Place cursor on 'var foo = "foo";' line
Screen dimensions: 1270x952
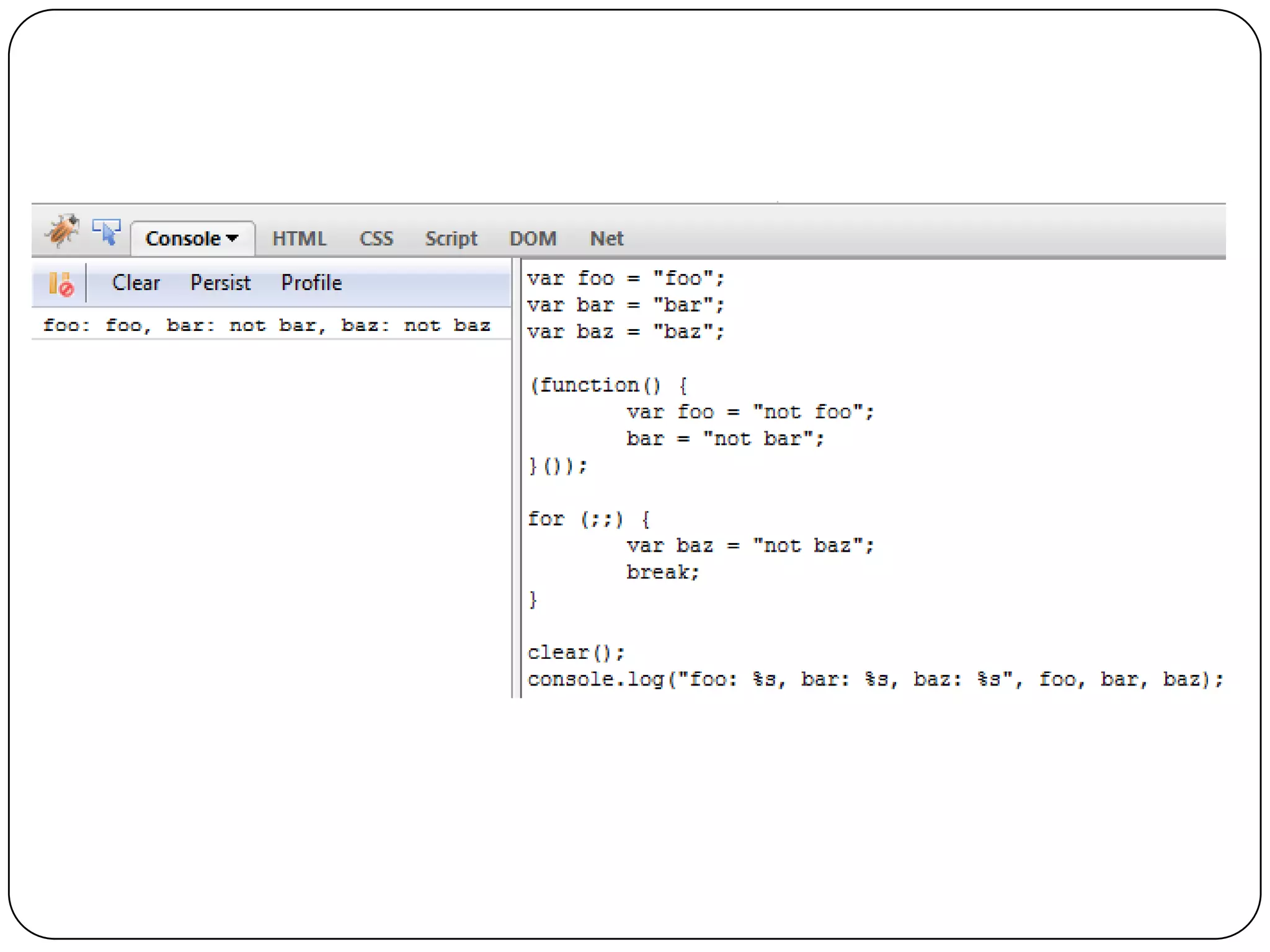coord(625,279)
